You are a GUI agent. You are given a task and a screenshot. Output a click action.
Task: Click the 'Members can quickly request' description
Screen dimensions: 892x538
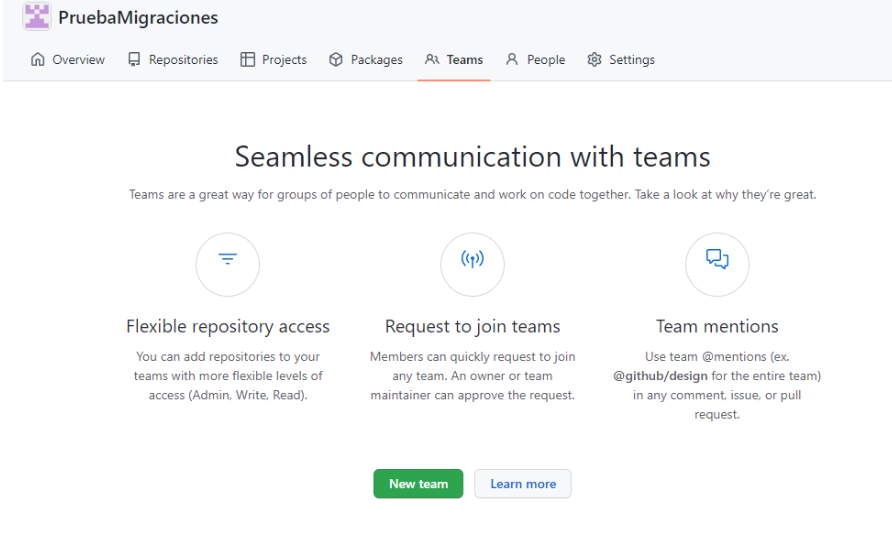point(472,376)
